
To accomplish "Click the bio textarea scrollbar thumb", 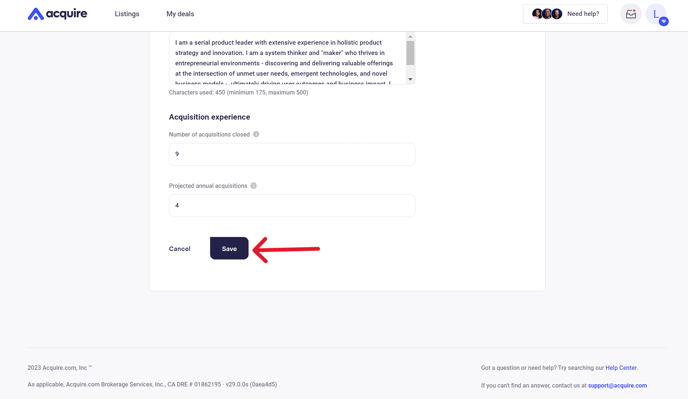I will point(410,53).
